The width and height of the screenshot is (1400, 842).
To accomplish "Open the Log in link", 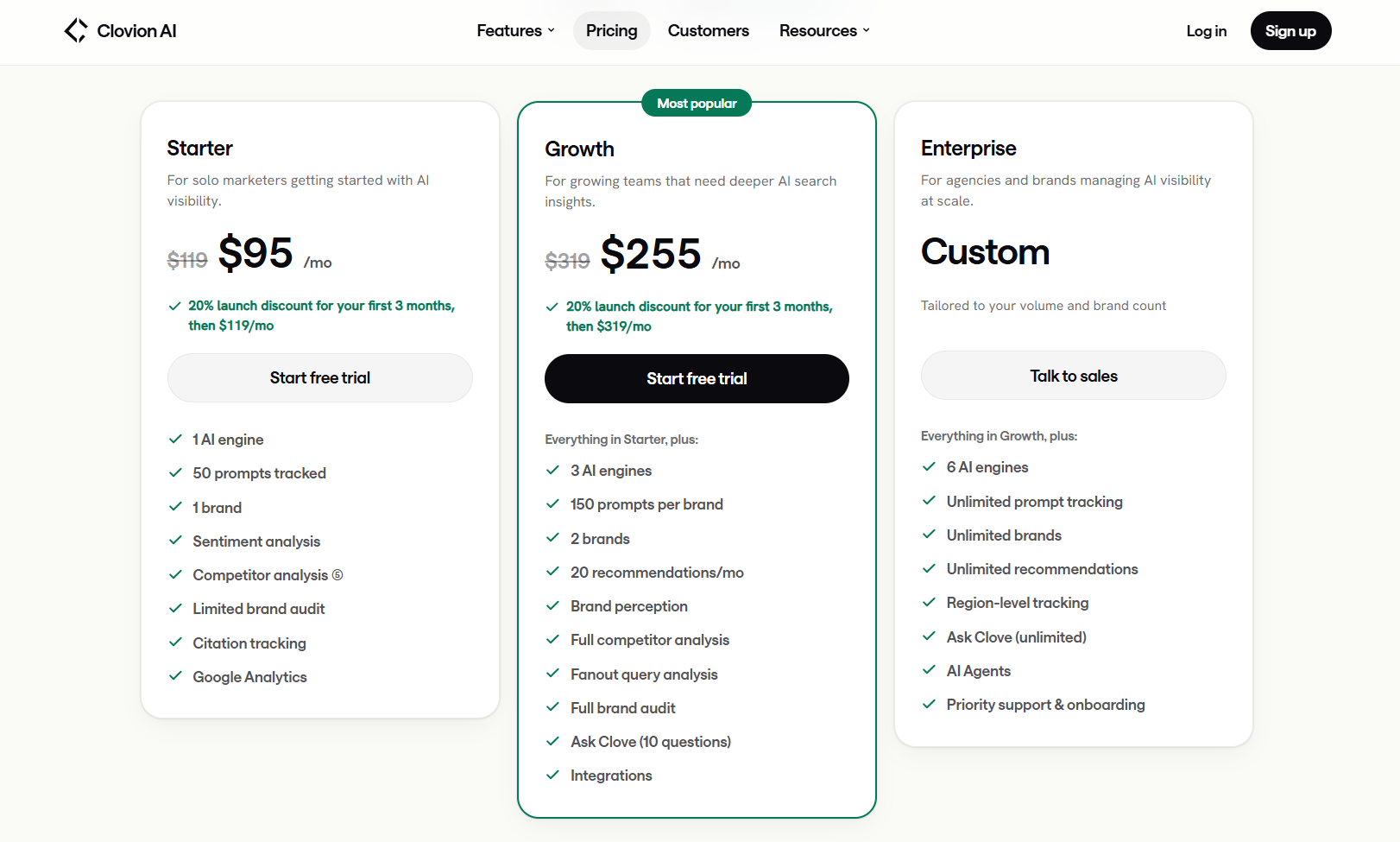I will (x=1207, y=31).
